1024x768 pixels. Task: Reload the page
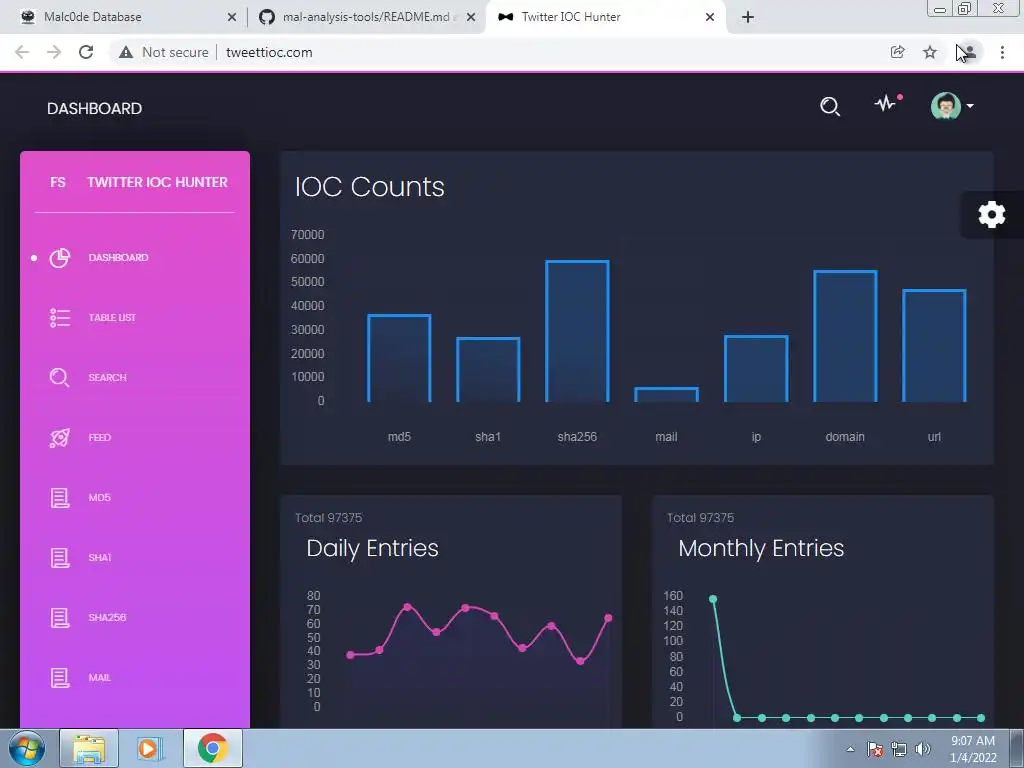pyautogui.click(x=86, y=52)
